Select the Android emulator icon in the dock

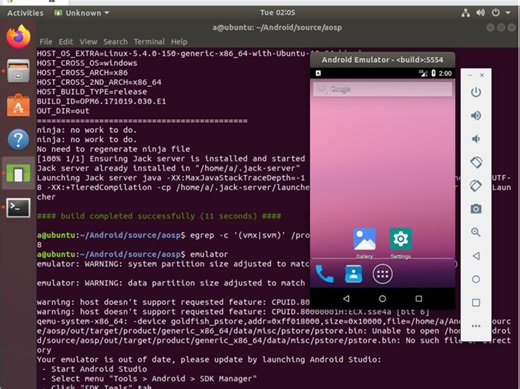(18, 173)
